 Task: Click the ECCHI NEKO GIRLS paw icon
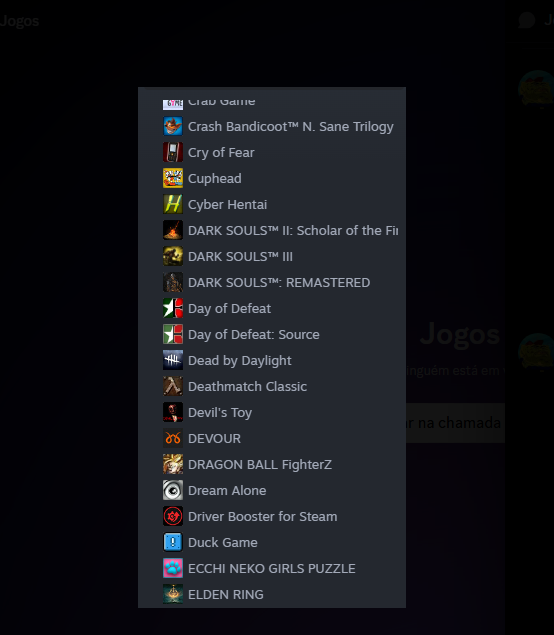tap(173, 568)
